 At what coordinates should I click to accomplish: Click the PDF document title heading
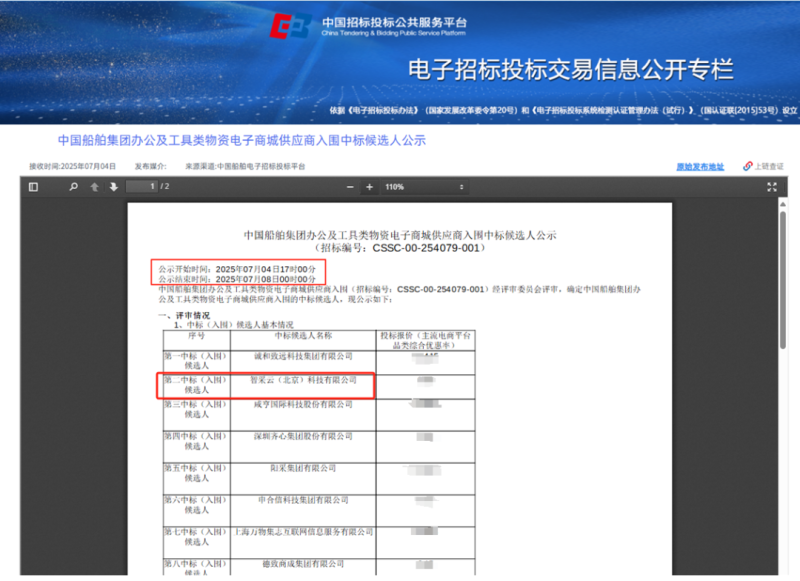[400, 235]
